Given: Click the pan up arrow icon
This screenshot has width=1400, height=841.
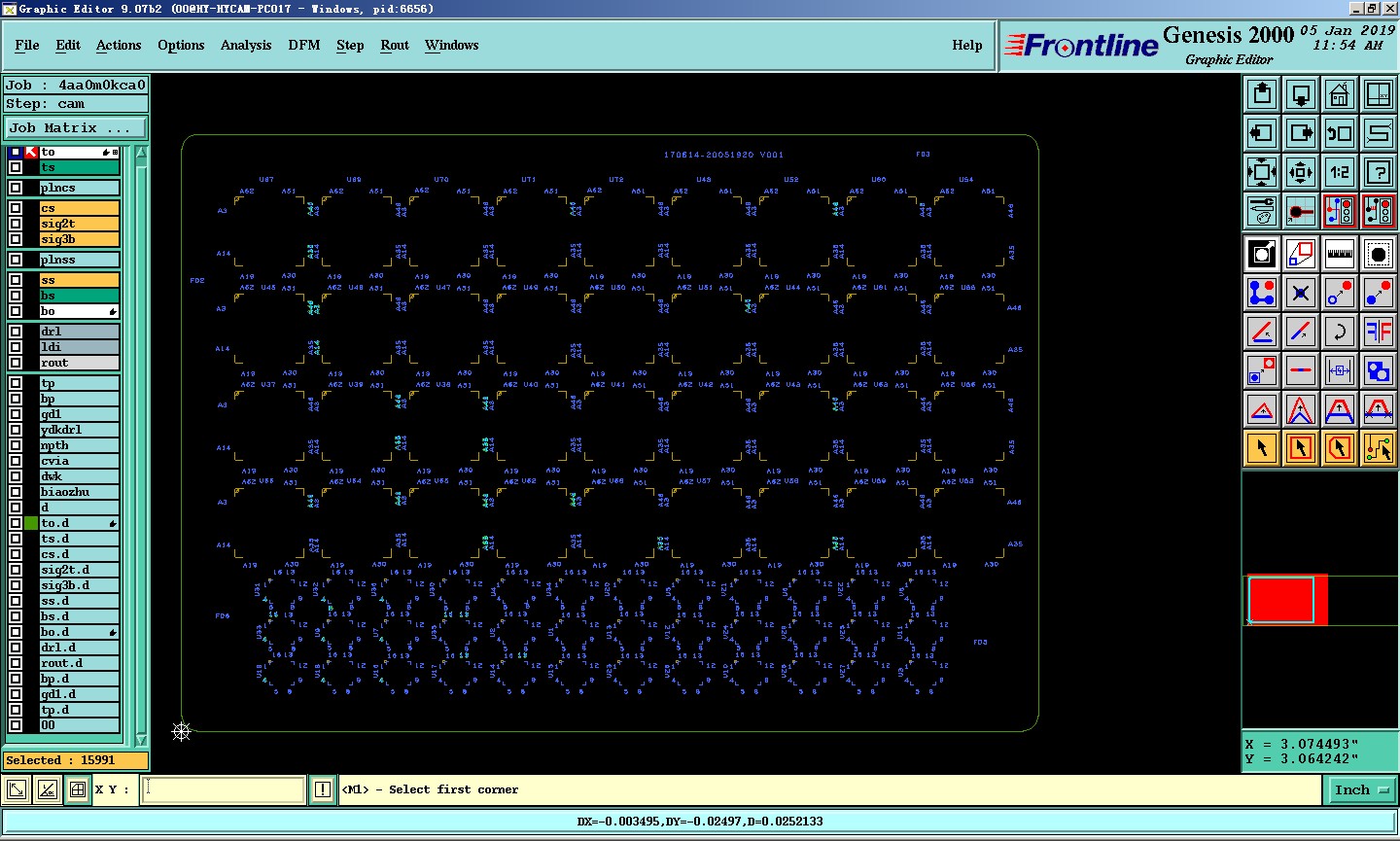Looking at the screenshot, I should coord(1262,94).
